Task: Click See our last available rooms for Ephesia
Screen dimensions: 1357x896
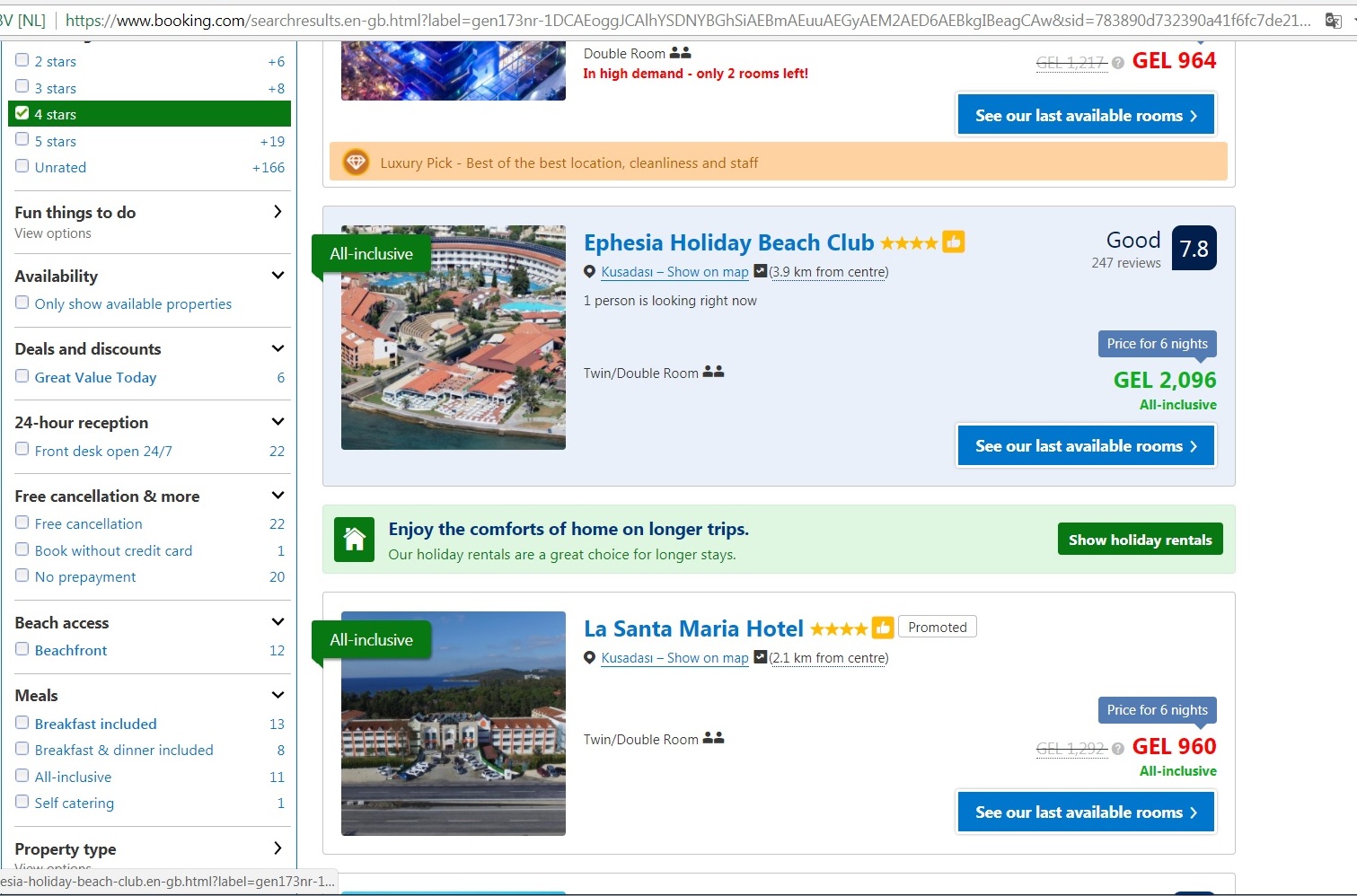Action: (1086, 446)
